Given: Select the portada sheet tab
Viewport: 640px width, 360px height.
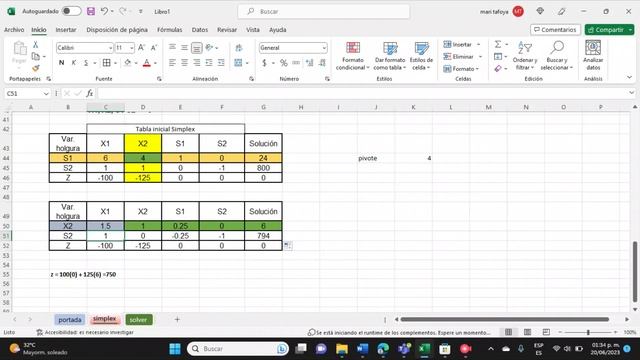Looking at the screenshot, I should [69, 320].
